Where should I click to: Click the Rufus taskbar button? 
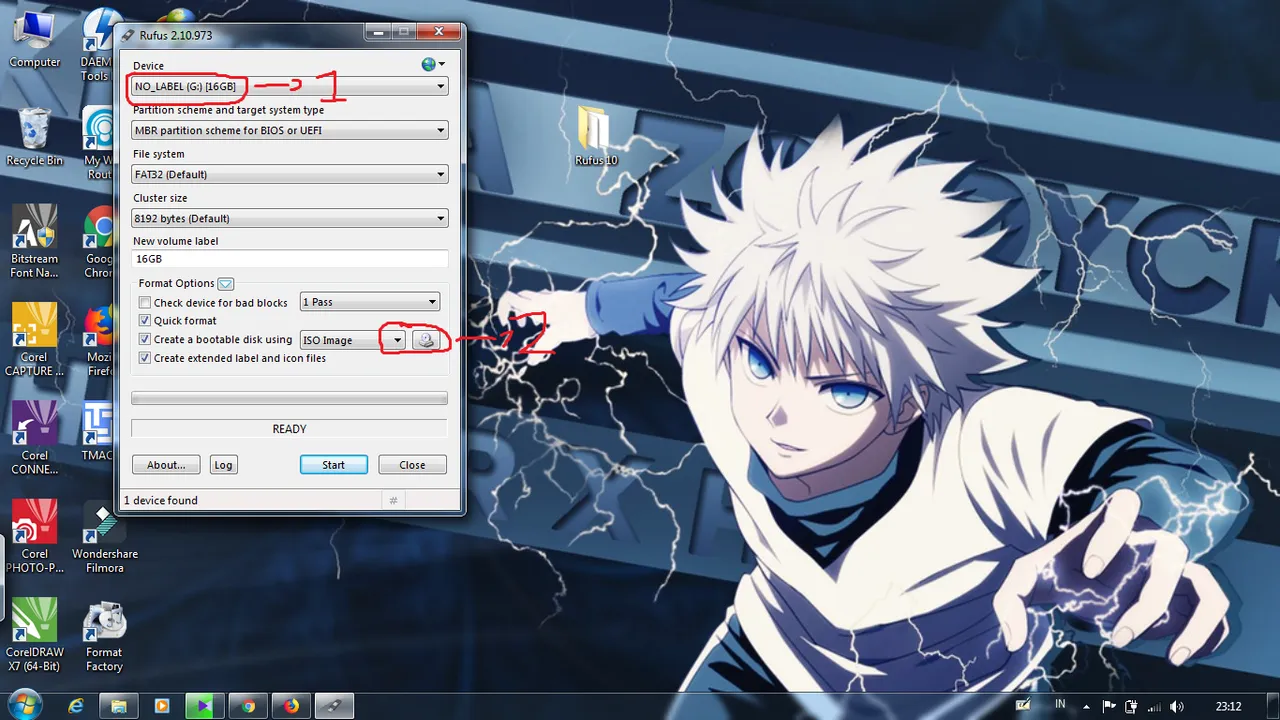point(334,706)
